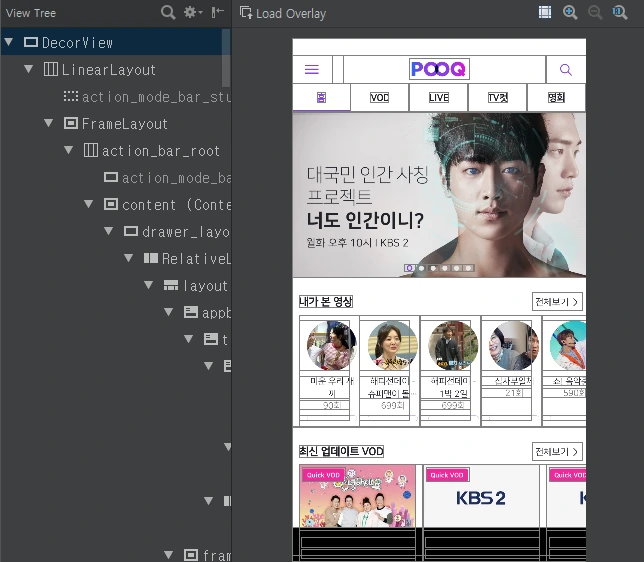This screenshot has height=562, width=644.
Task: Zoom preview to actual size
Action: coord(620,12)
